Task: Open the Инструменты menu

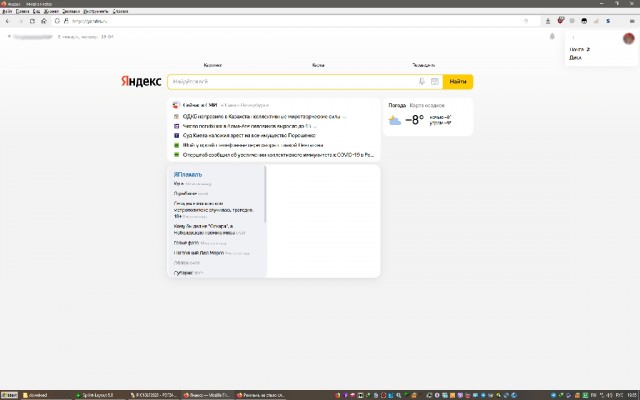Action: (96, 11)
